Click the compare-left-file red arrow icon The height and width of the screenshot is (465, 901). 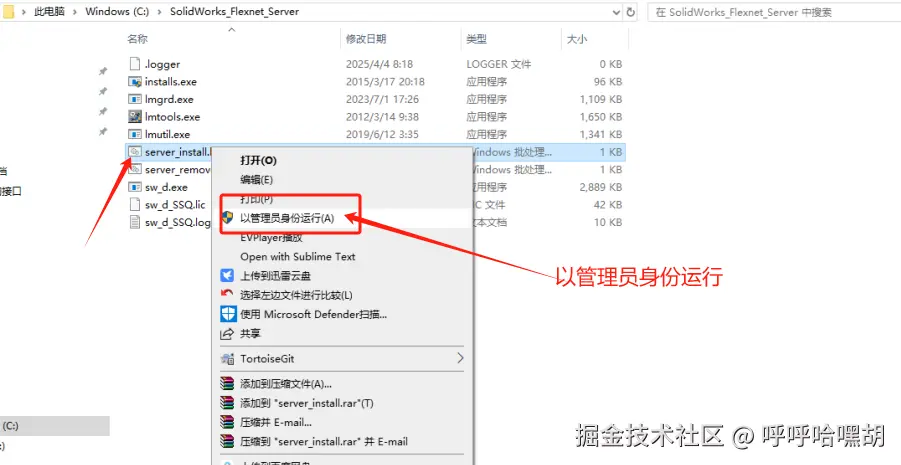(x=228, y=294)
